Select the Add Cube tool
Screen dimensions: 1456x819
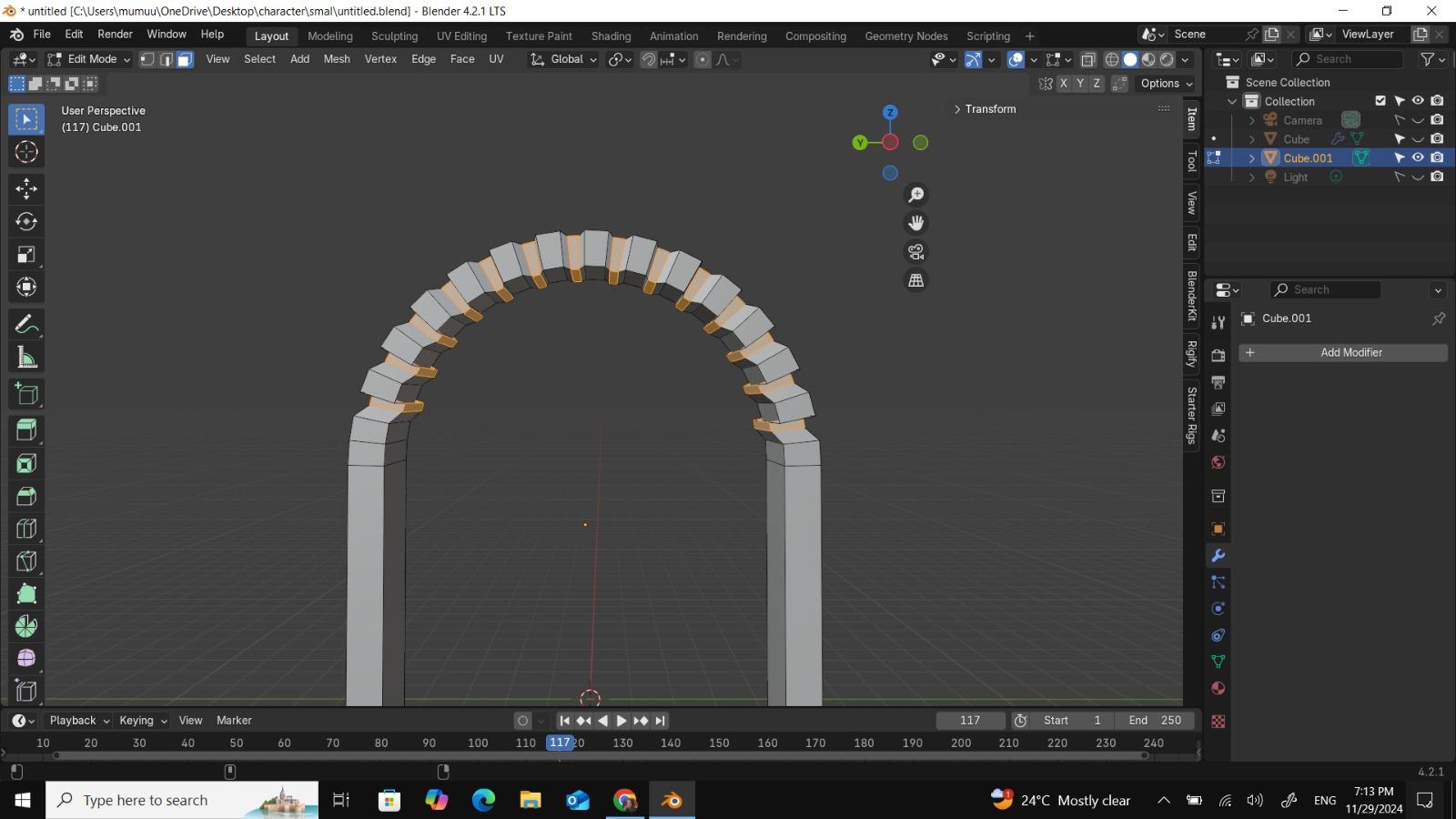pyautogui.click(x=26, y=394)
